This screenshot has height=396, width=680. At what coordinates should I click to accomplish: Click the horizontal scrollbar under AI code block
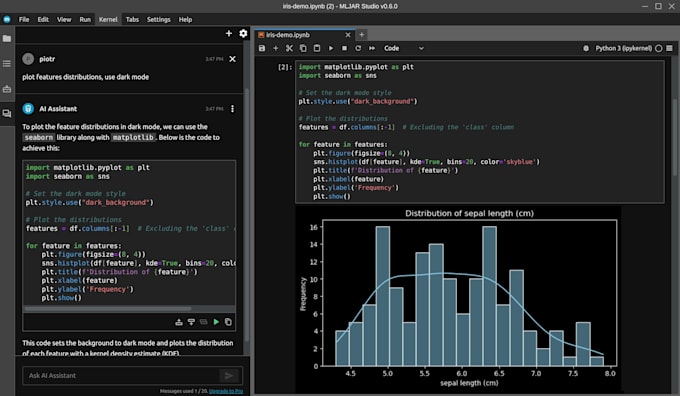click(x=108, y=308)
